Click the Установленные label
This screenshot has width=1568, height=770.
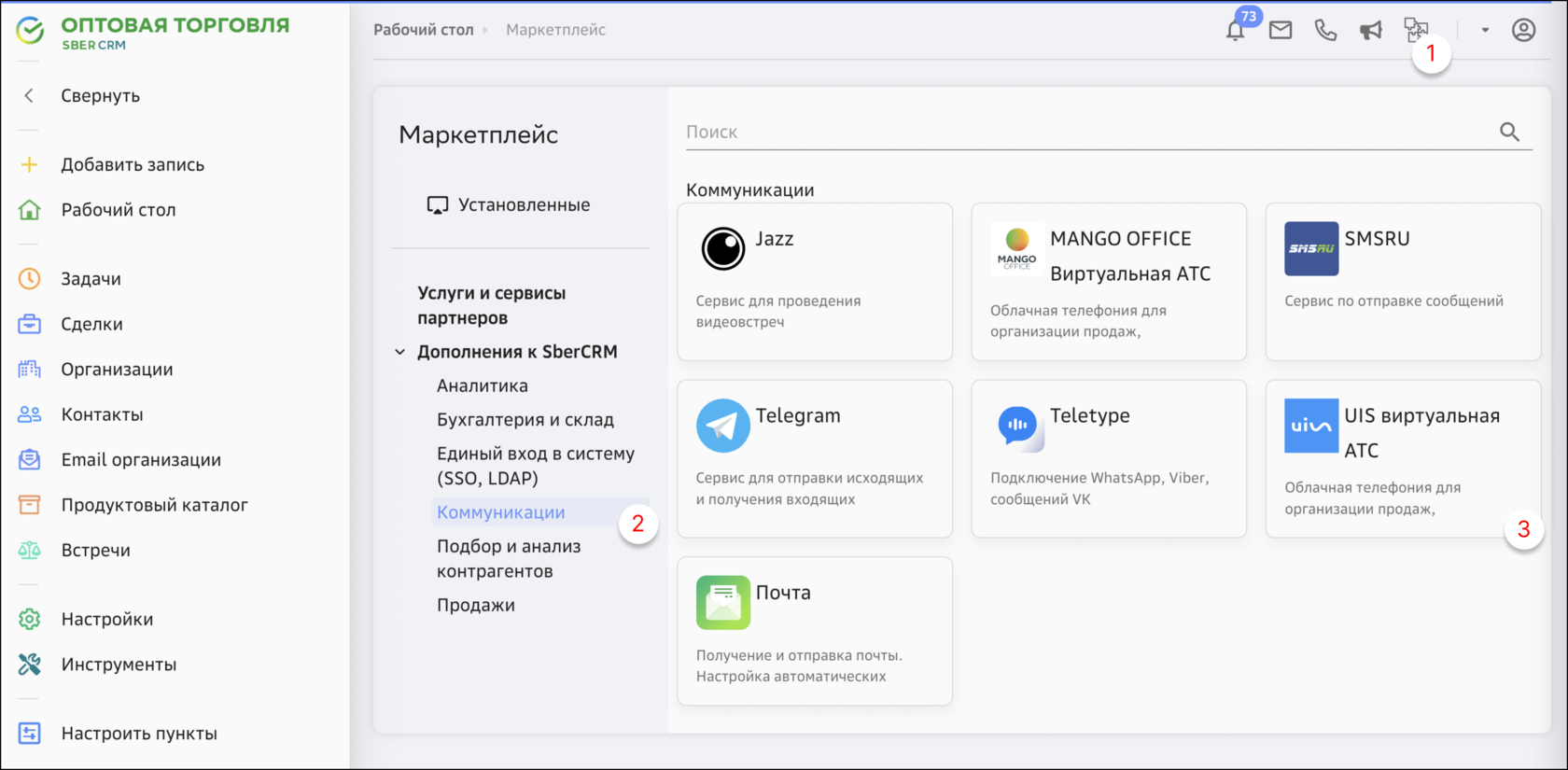524,204
